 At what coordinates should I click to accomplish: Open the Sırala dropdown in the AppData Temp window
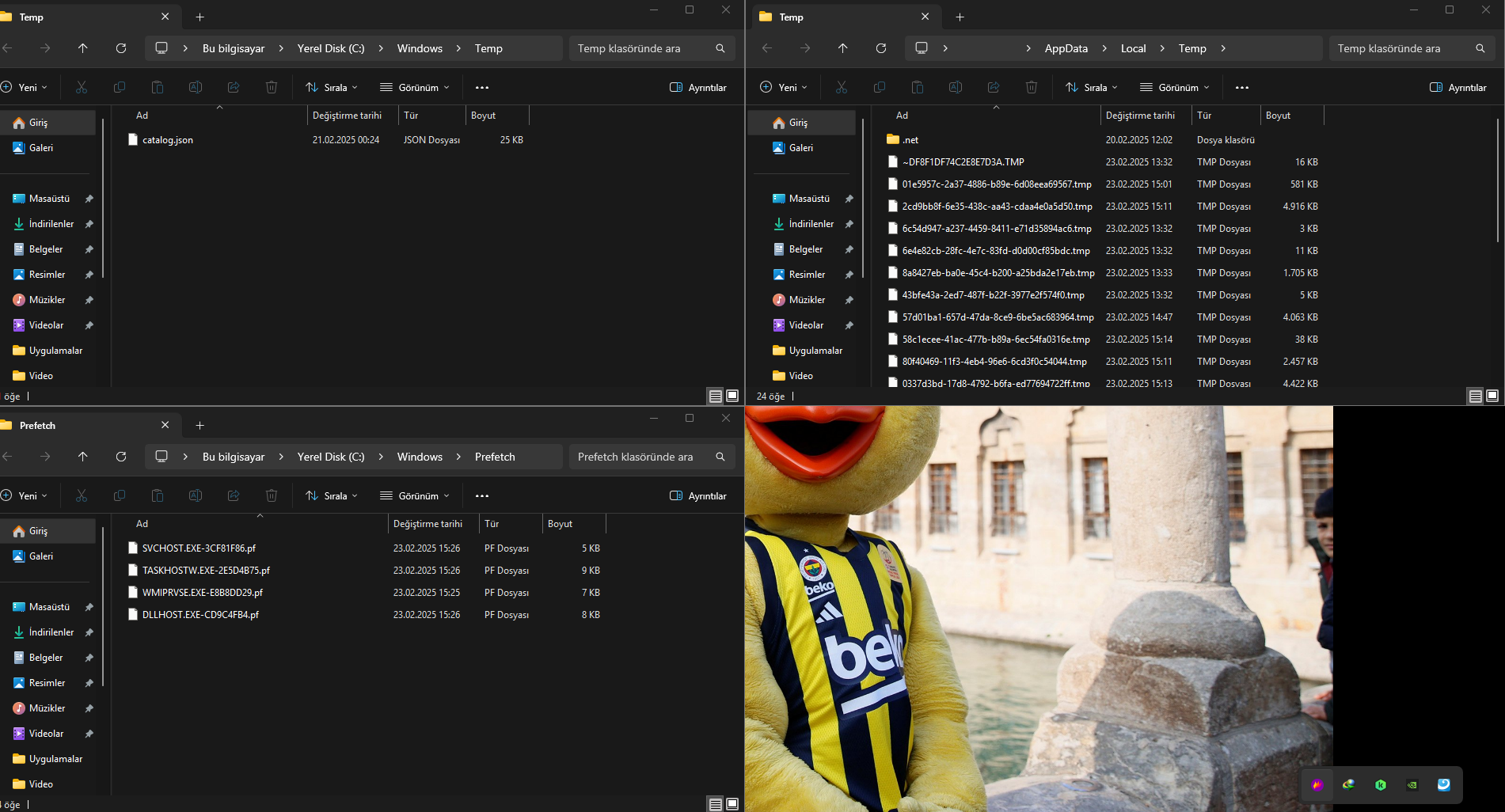[x=1092, y=88]
